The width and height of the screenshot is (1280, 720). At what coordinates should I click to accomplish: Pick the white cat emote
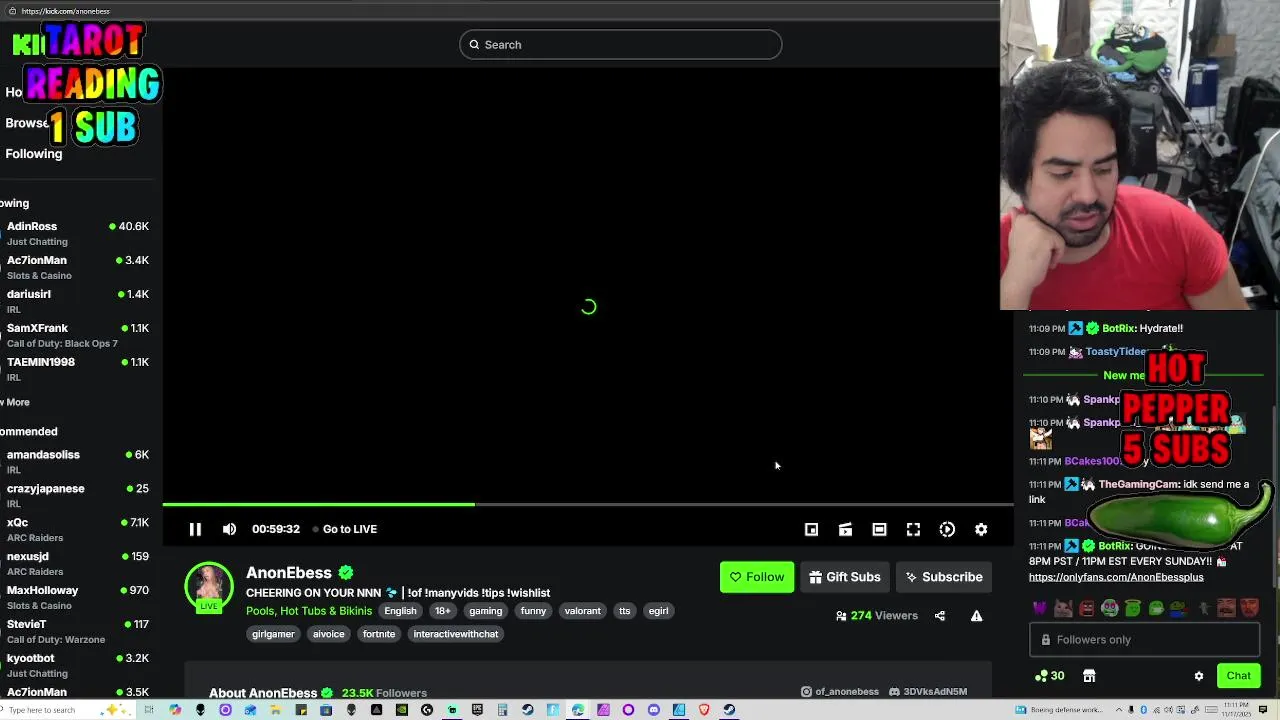1063,608
